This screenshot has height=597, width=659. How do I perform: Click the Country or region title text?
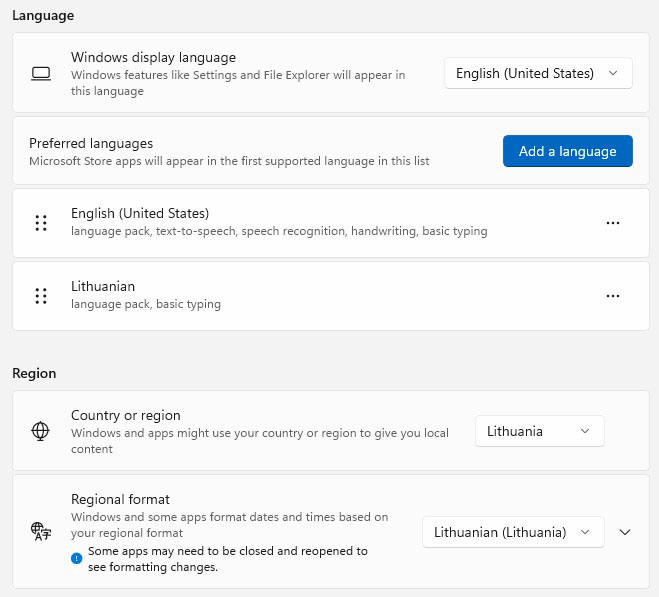click(x=126, y=415)
